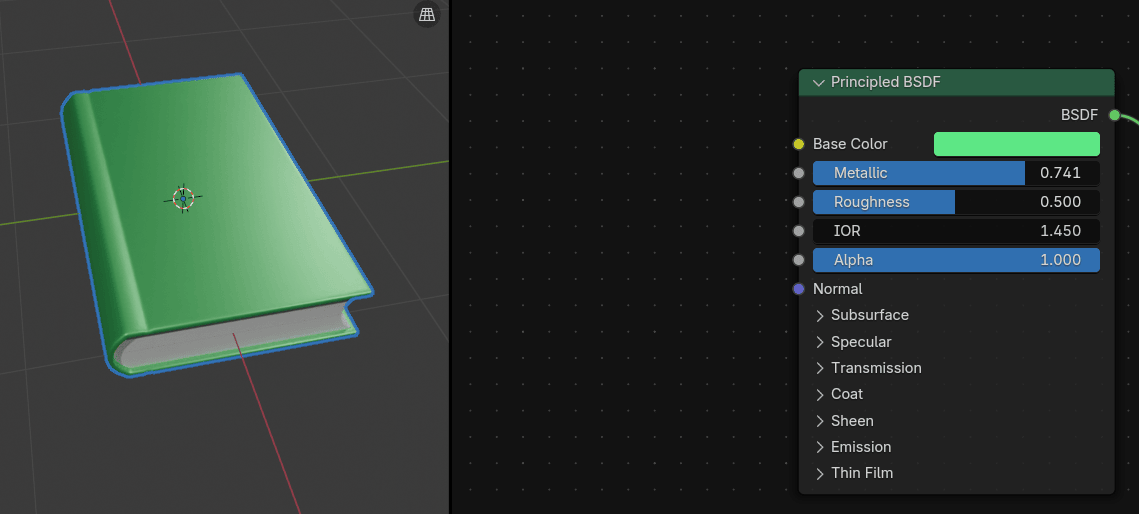Expand the Thin Film section
The width and height of the screenshot is (1139, 514).
coord(820,473)
